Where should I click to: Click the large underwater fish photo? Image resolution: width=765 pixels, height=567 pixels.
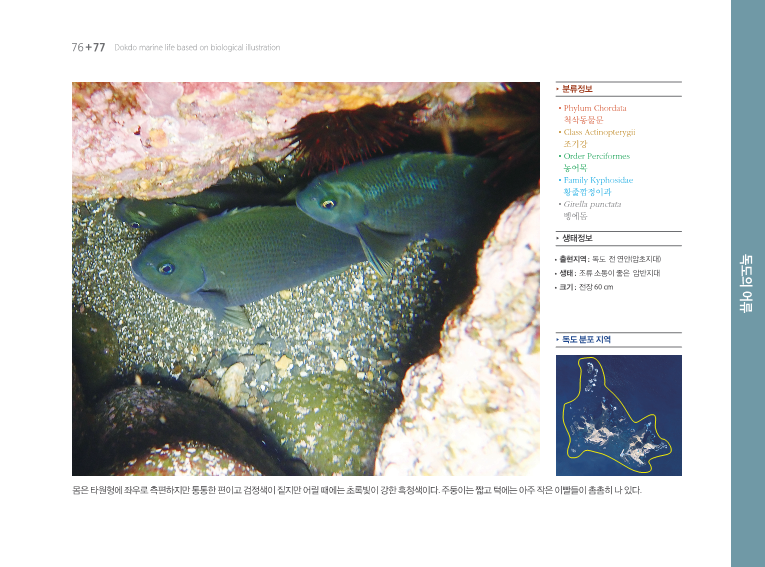pos(306,279)
